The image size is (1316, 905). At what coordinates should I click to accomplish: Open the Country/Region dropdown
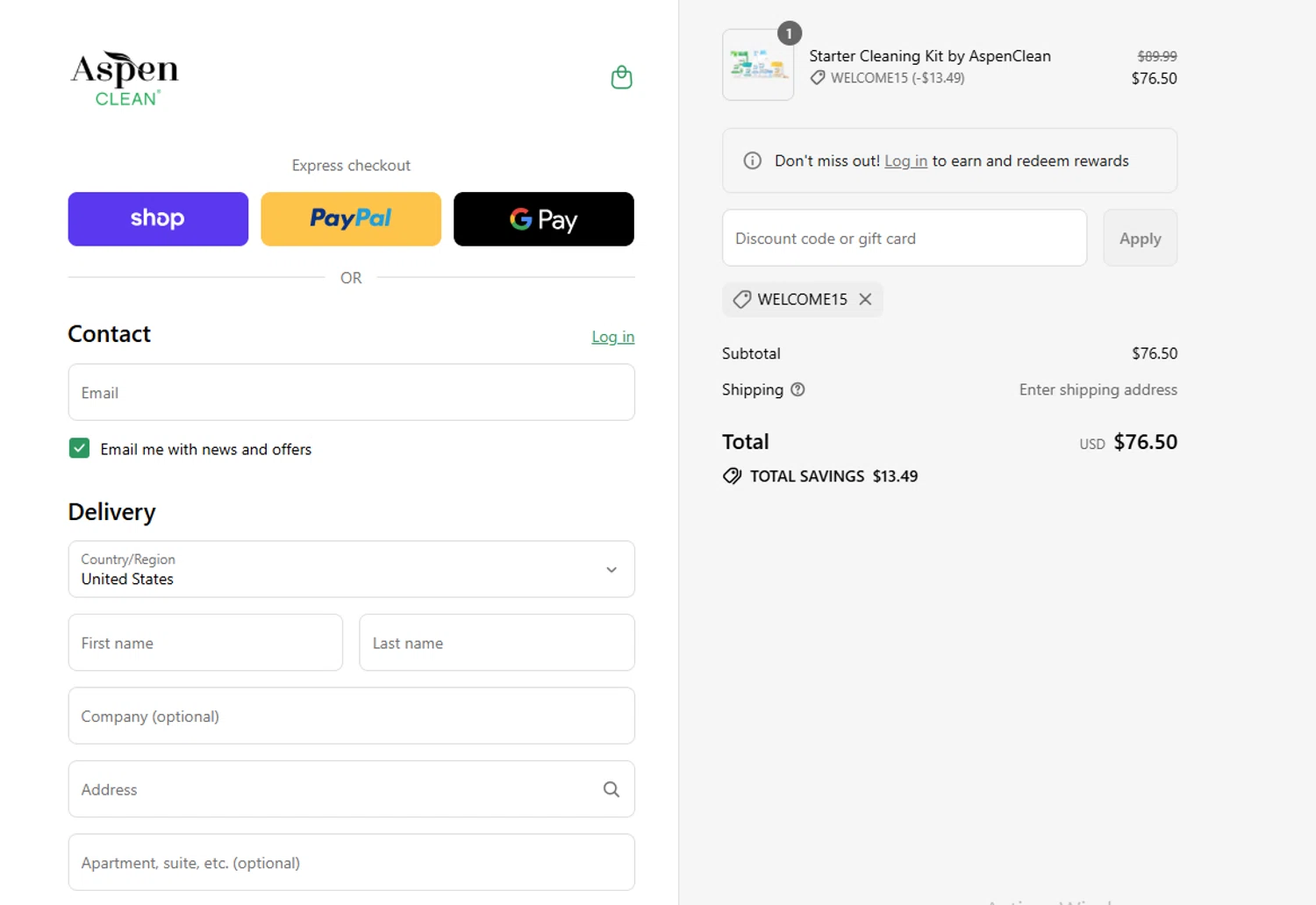point(351,569)
